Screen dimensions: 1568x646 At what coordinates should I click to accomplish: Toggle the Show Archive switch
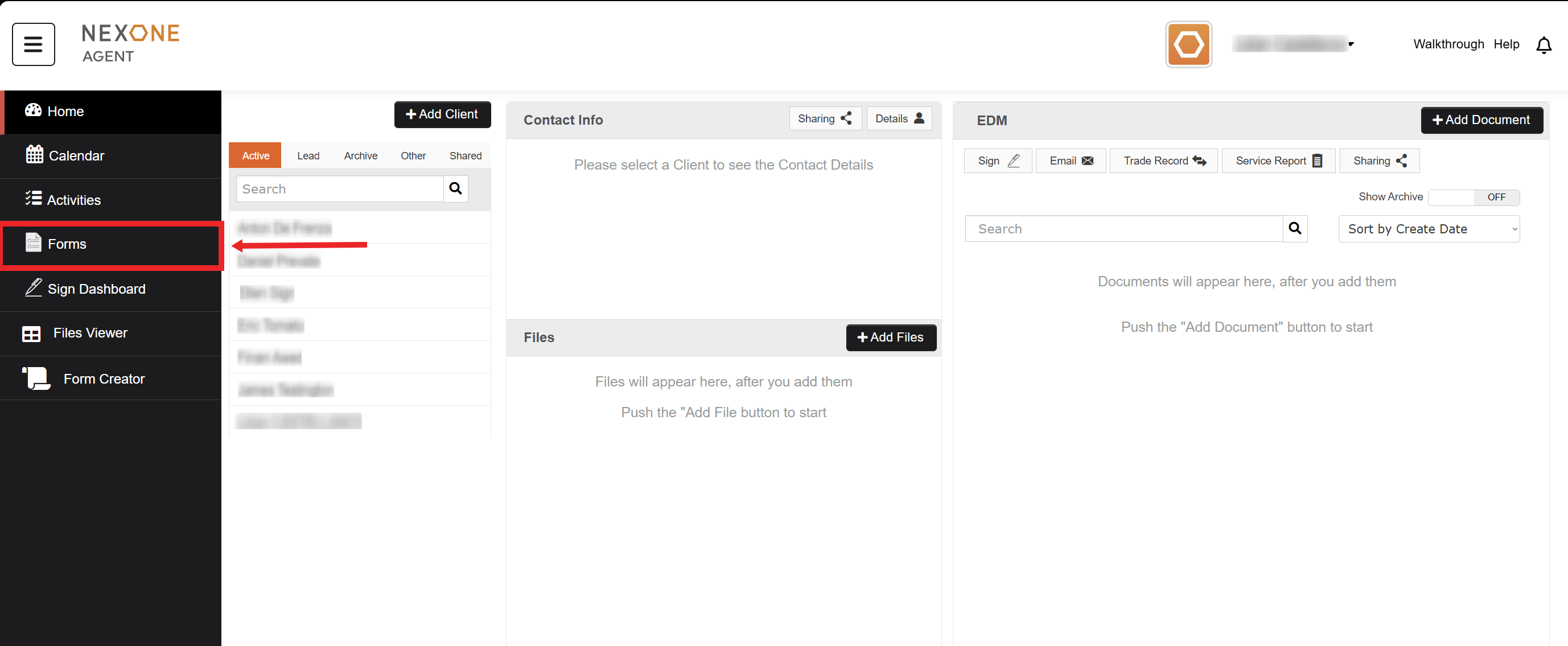(1473, 197)
